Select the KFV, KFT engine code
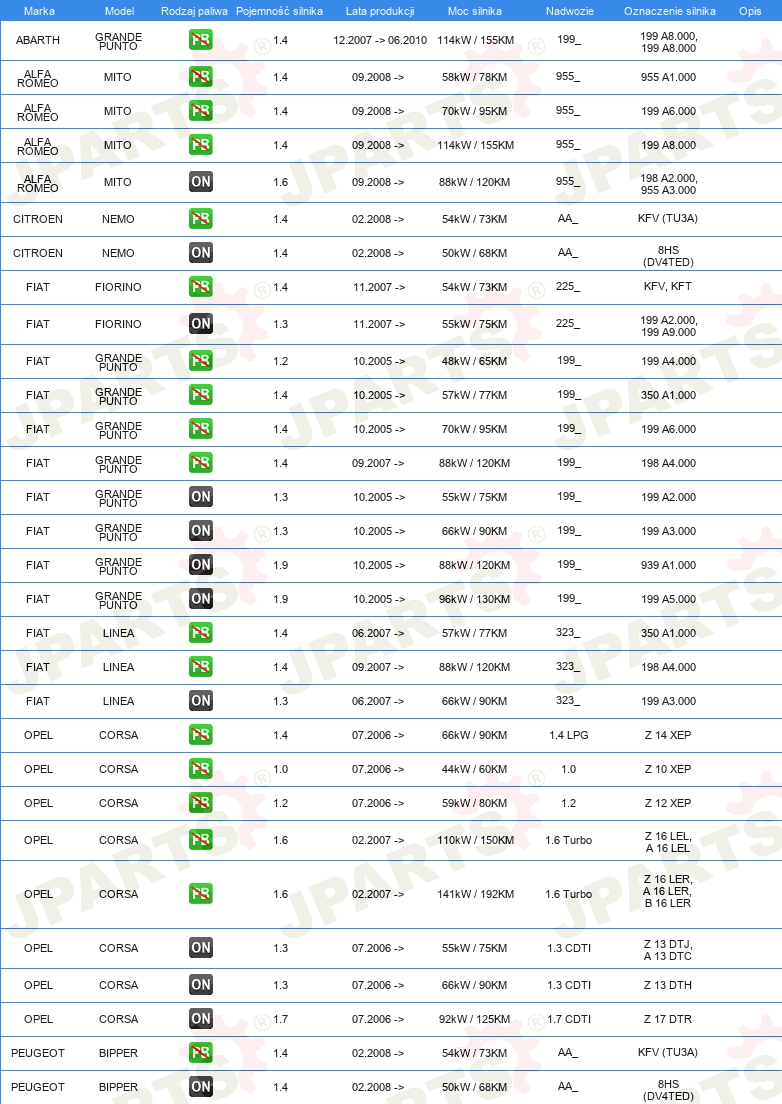 668,286
